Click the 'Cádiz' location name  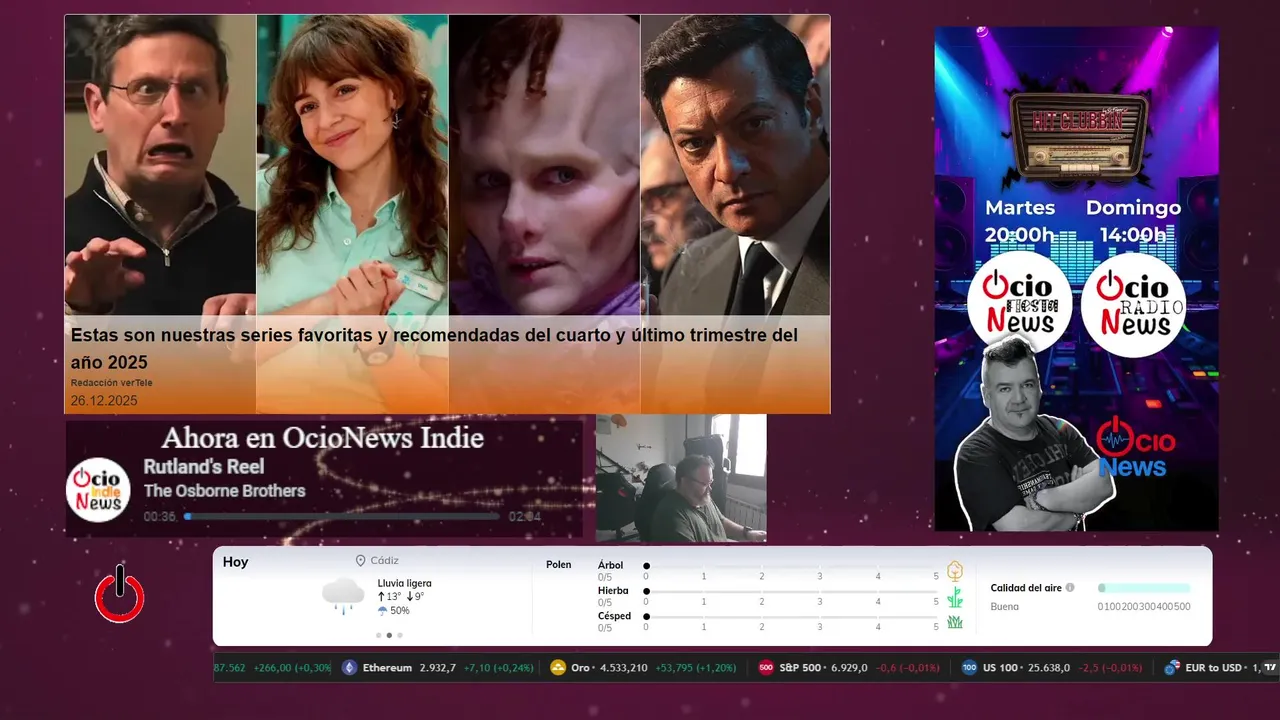(x=384, y=561)
